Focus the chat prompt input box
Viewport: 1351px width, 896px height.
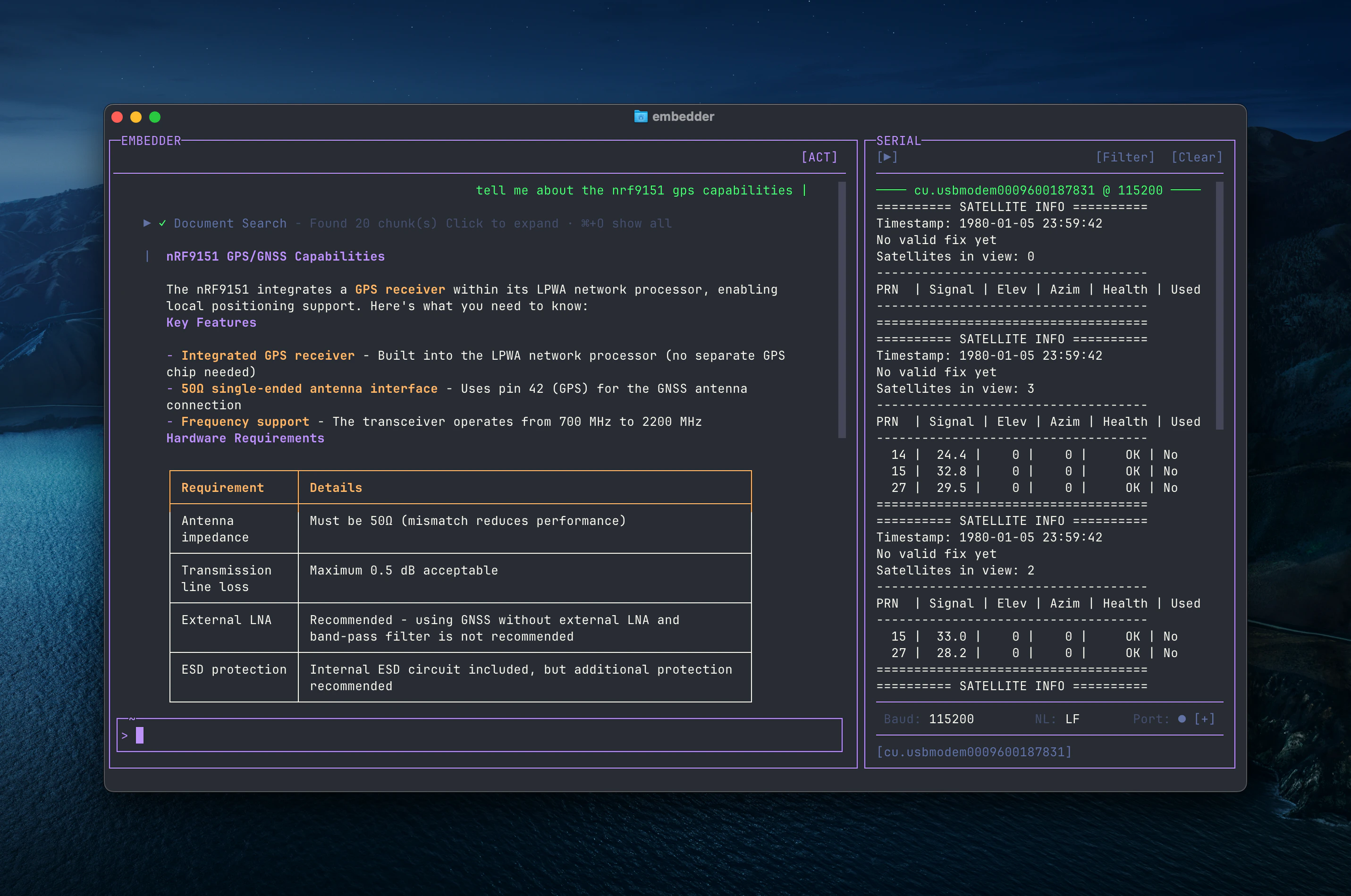[480, 735]
